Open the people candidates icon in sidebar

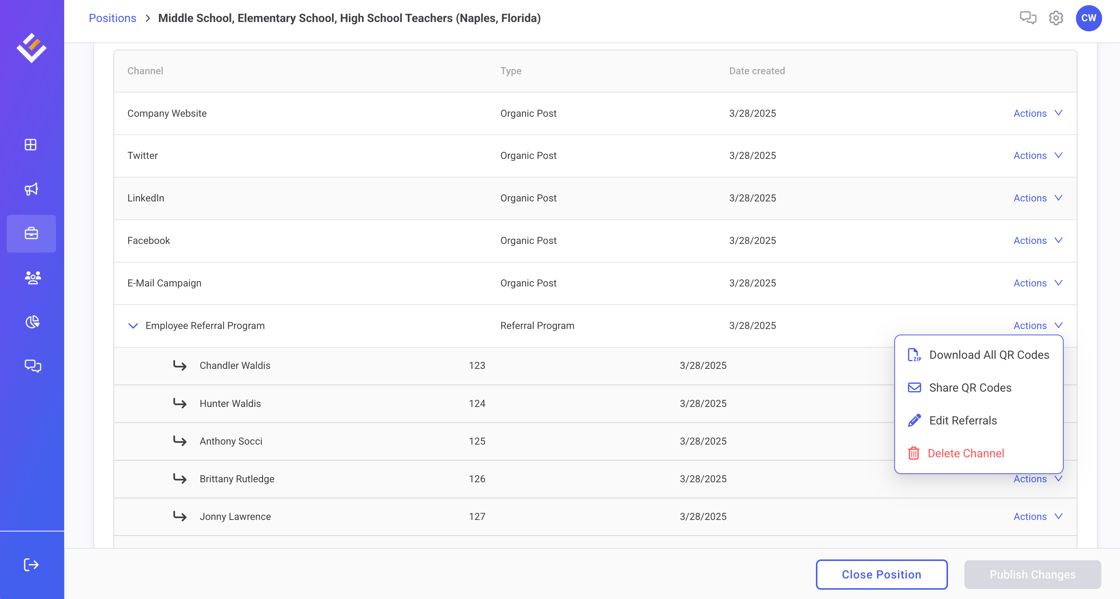pyautogui.click(x=32, y=278)
